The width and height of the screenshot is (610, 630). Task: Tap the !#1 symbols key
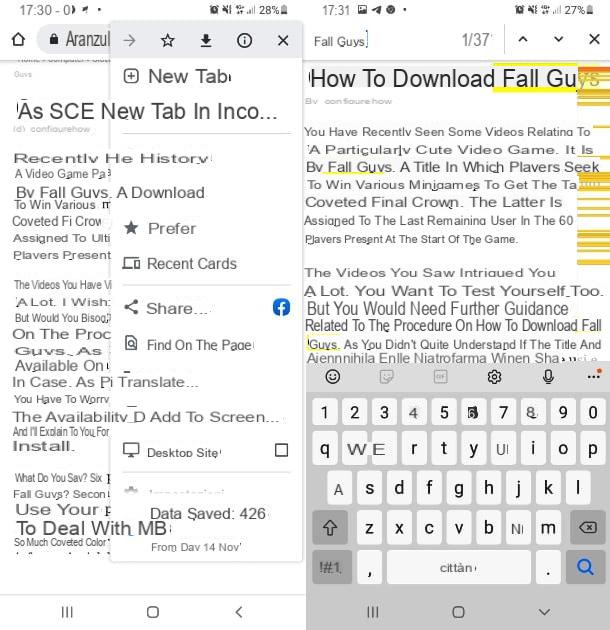click(332, 567)
